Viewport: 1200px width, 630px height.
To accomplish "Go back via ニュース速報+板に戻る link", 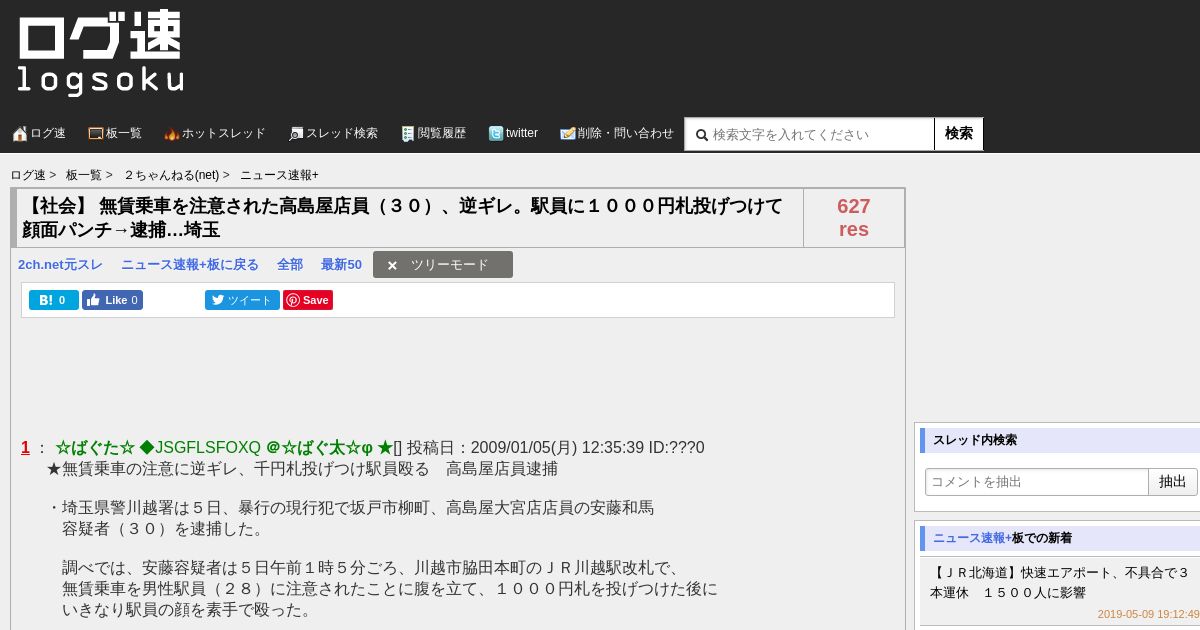I will click(190, 265).
